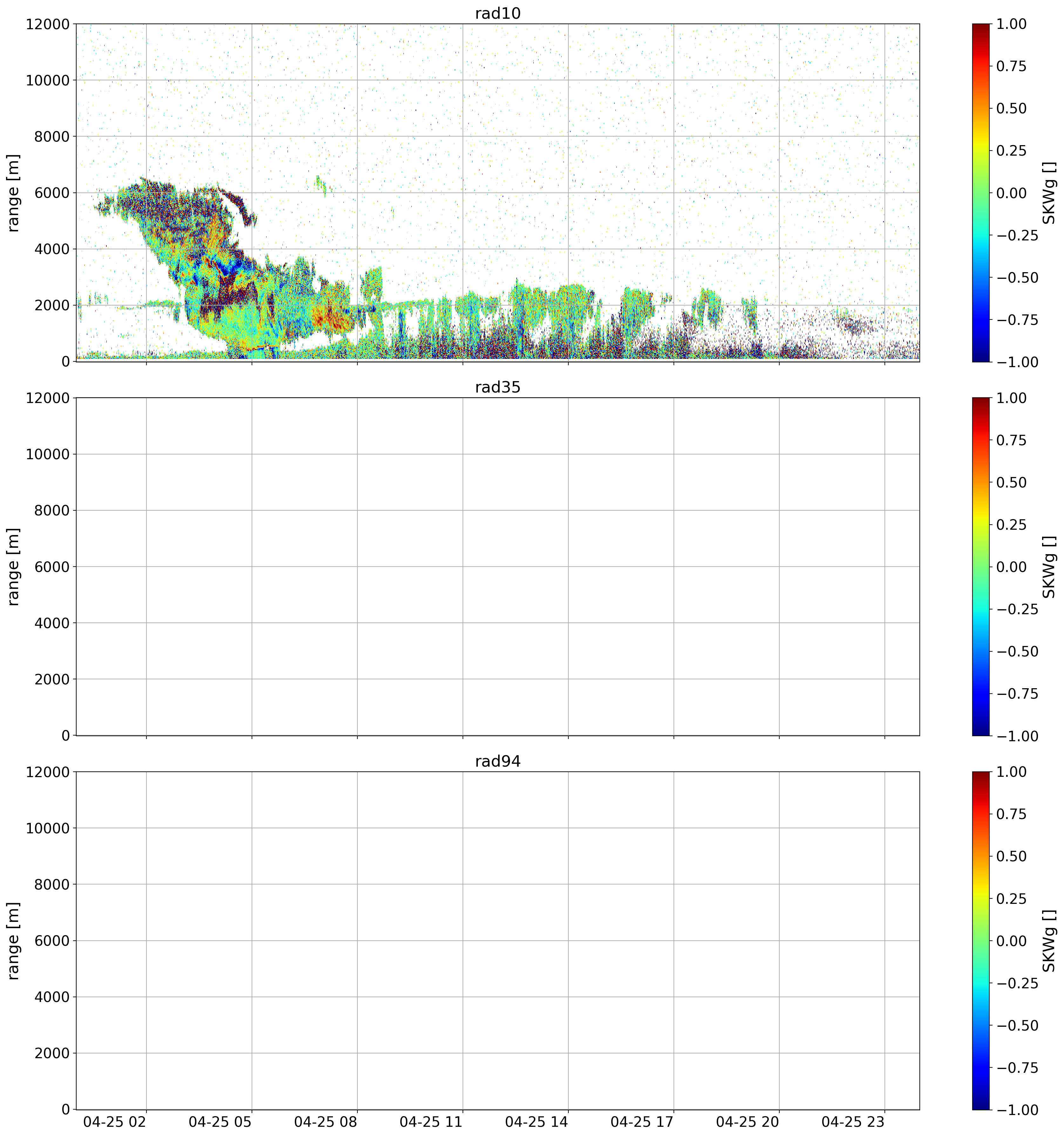1064x1136 pixels.
Task: Click the '04-25 08' time tick label
Action: coord(325,1122)
